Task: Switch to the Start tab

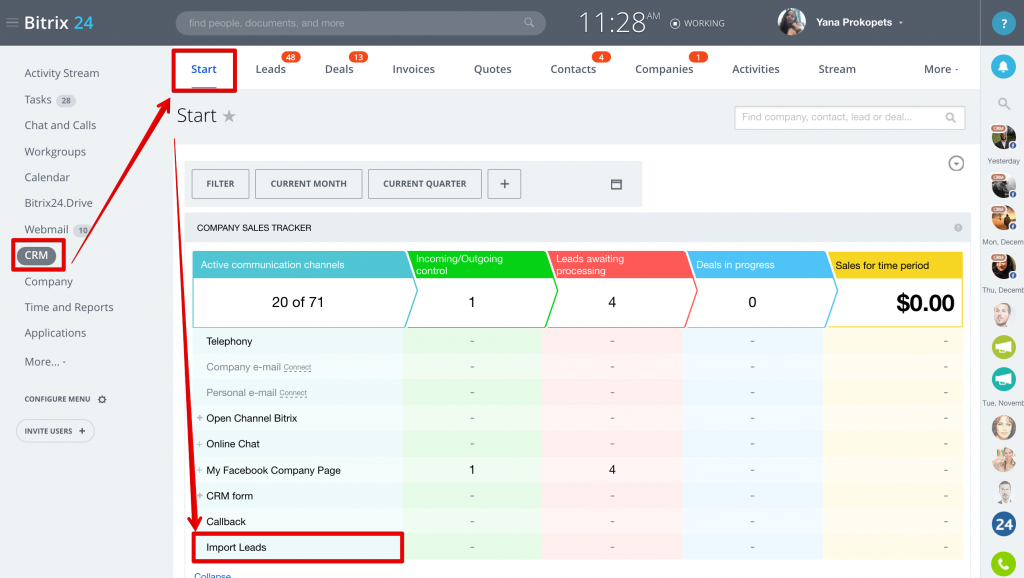Action: 204,69
